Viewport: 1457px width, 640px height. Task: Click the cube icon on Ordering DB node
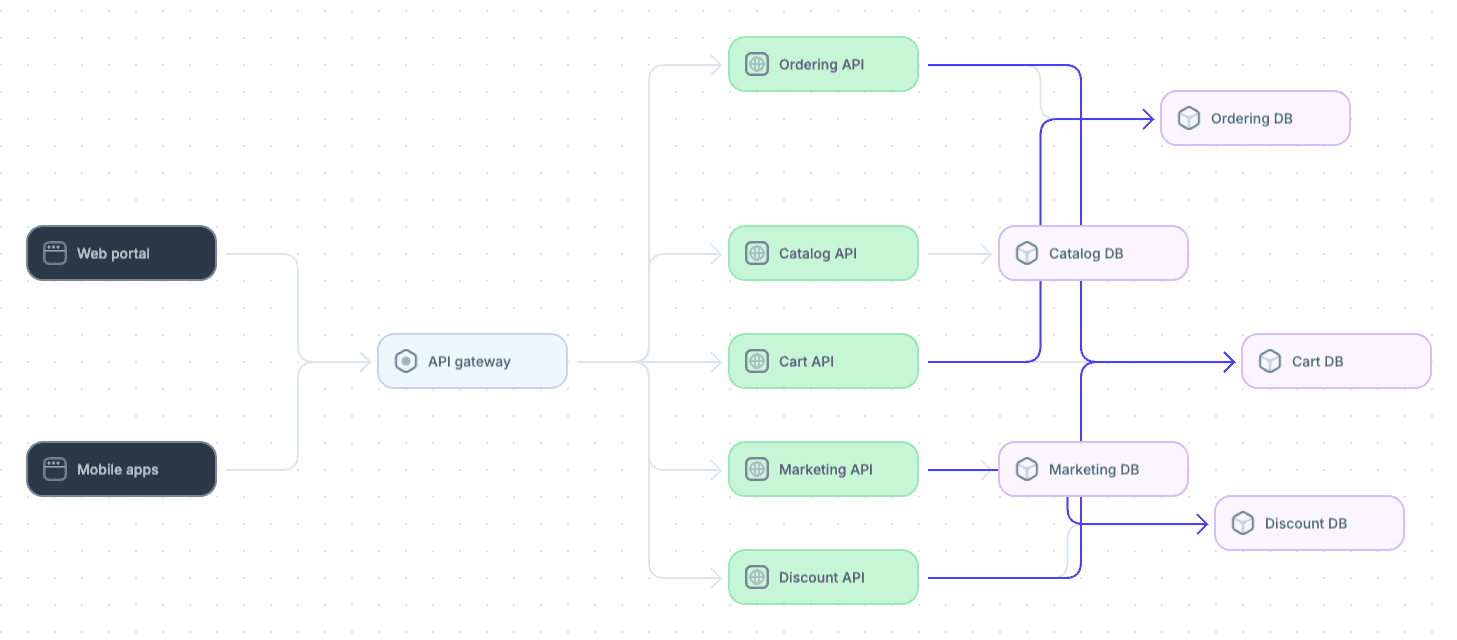coord(1189,119)
